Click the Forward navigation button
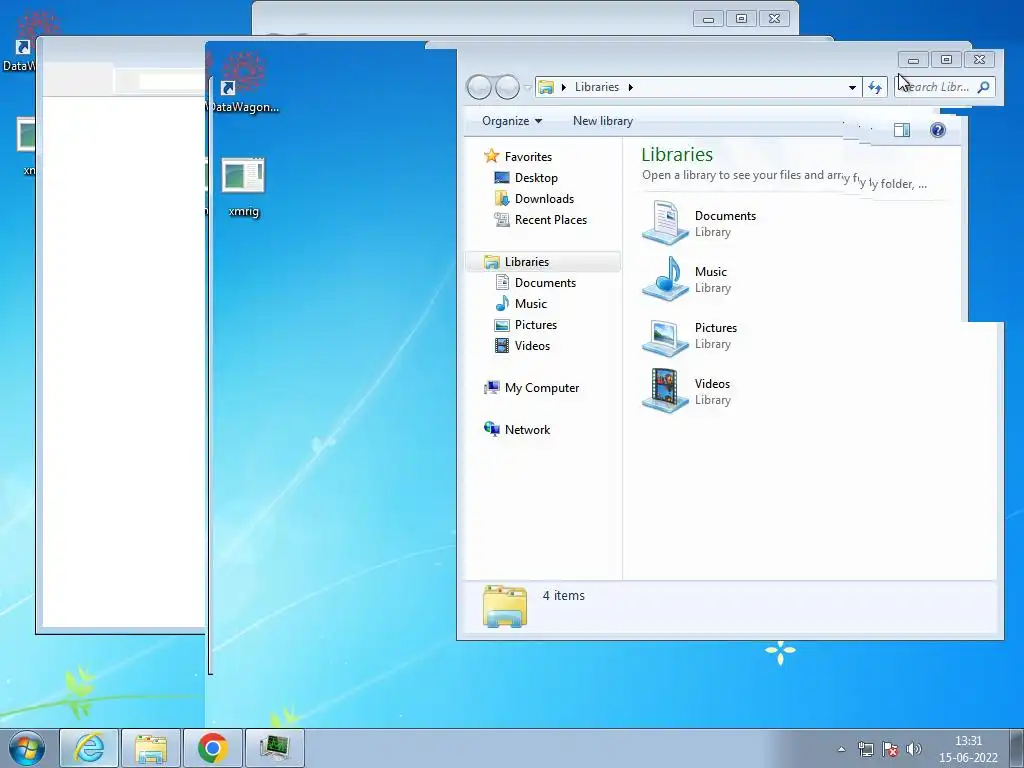Viewport: 1024px width, 768px height. point(507,87)
